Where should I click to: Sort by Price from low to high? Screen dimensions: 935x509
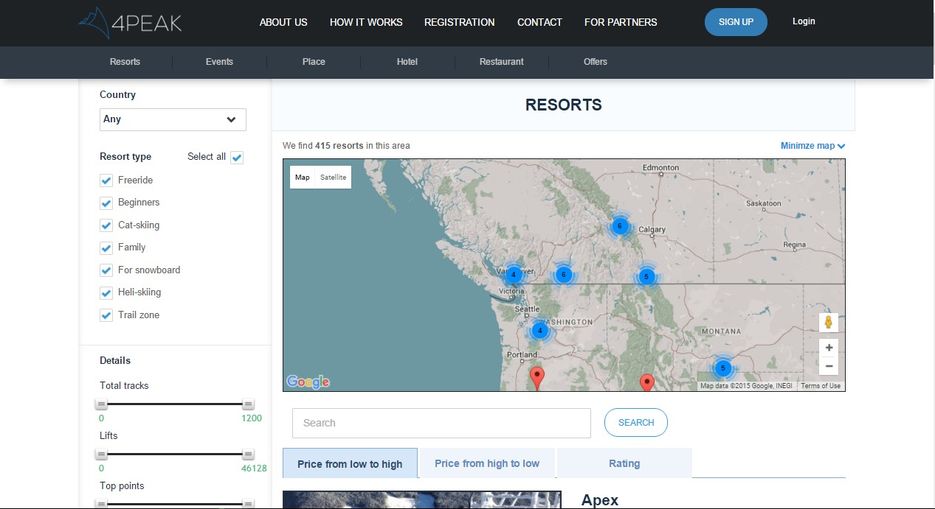pos(350,463)
